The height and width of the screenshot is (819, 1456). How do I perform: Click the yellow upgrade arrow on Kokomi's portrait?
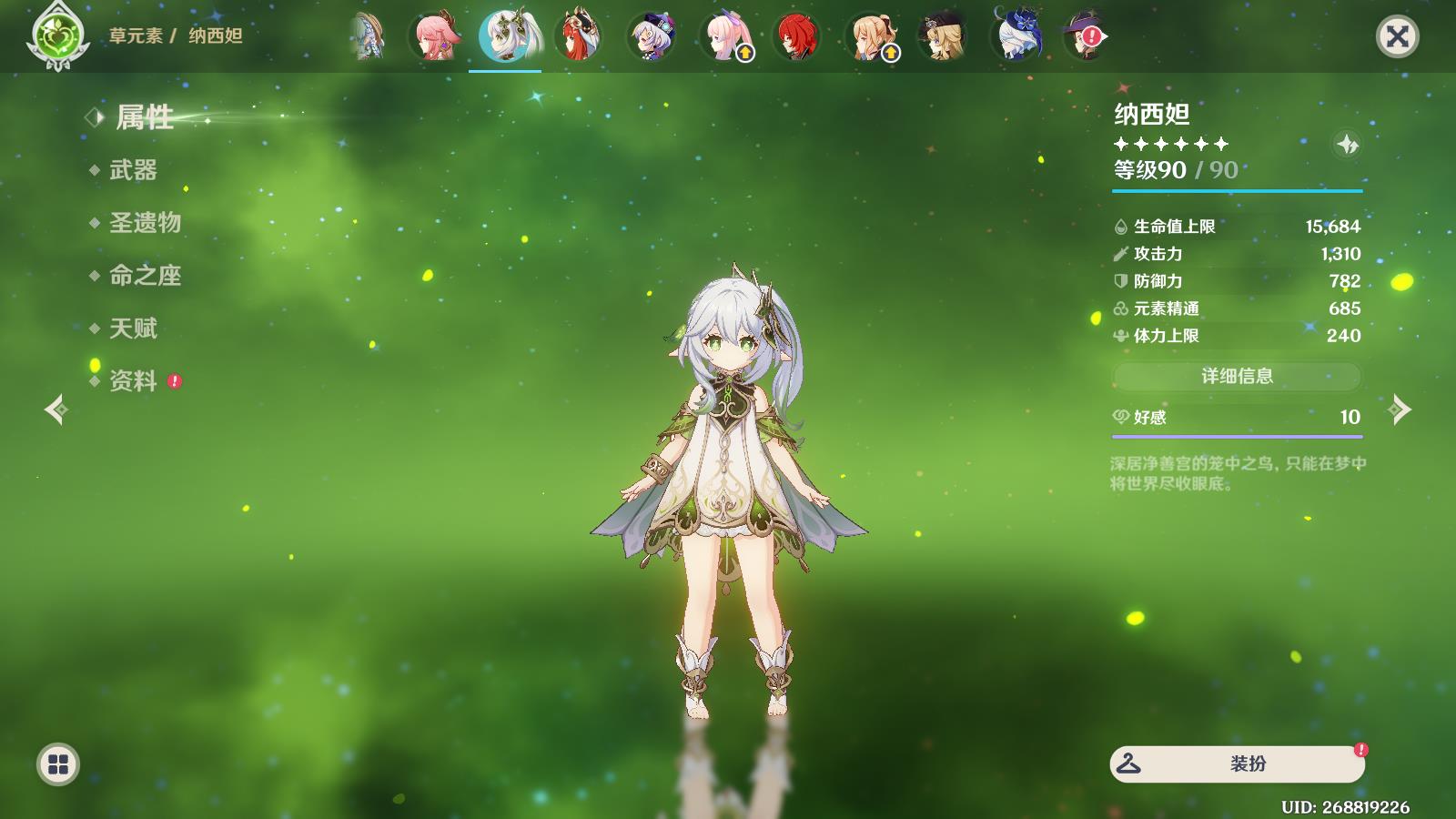click(744, 53)
